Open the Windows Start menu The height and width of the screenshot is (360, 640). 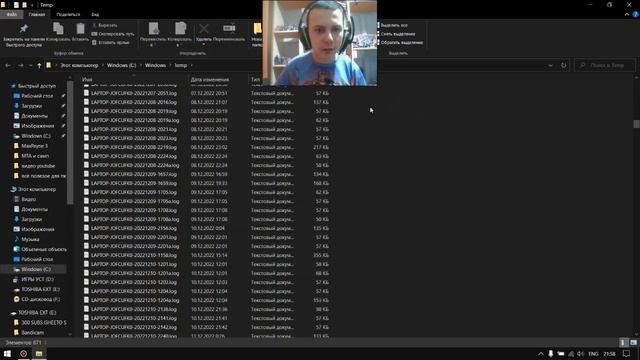point(7,353)
